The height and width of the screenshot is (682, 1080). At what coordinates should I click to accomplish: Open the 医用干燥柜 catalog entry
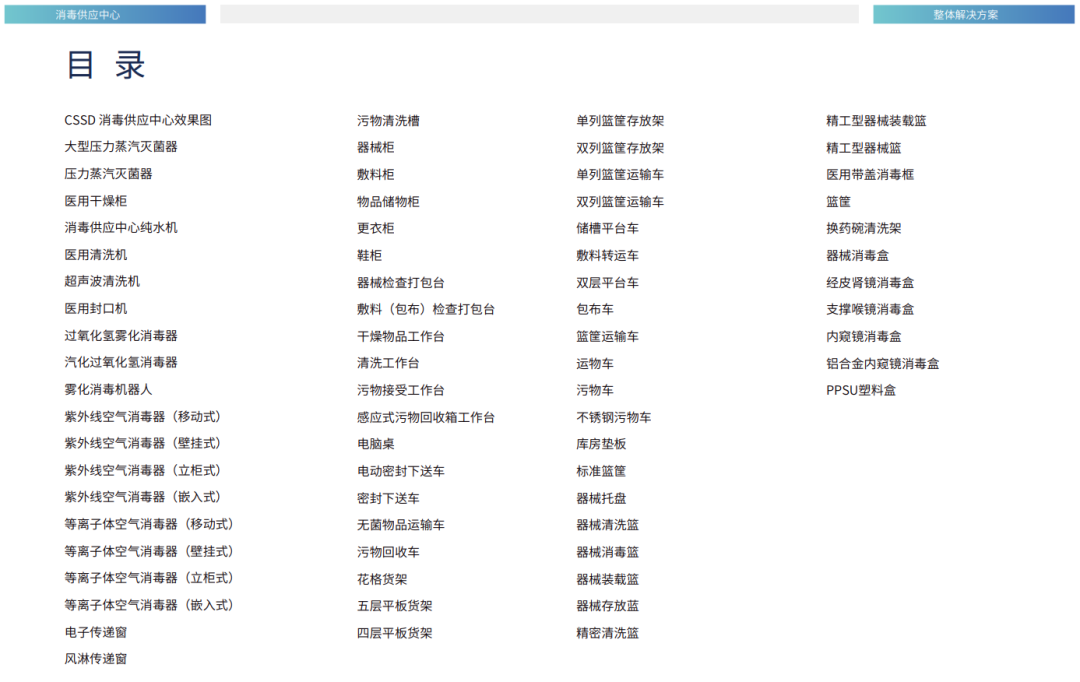pos(103,200)
